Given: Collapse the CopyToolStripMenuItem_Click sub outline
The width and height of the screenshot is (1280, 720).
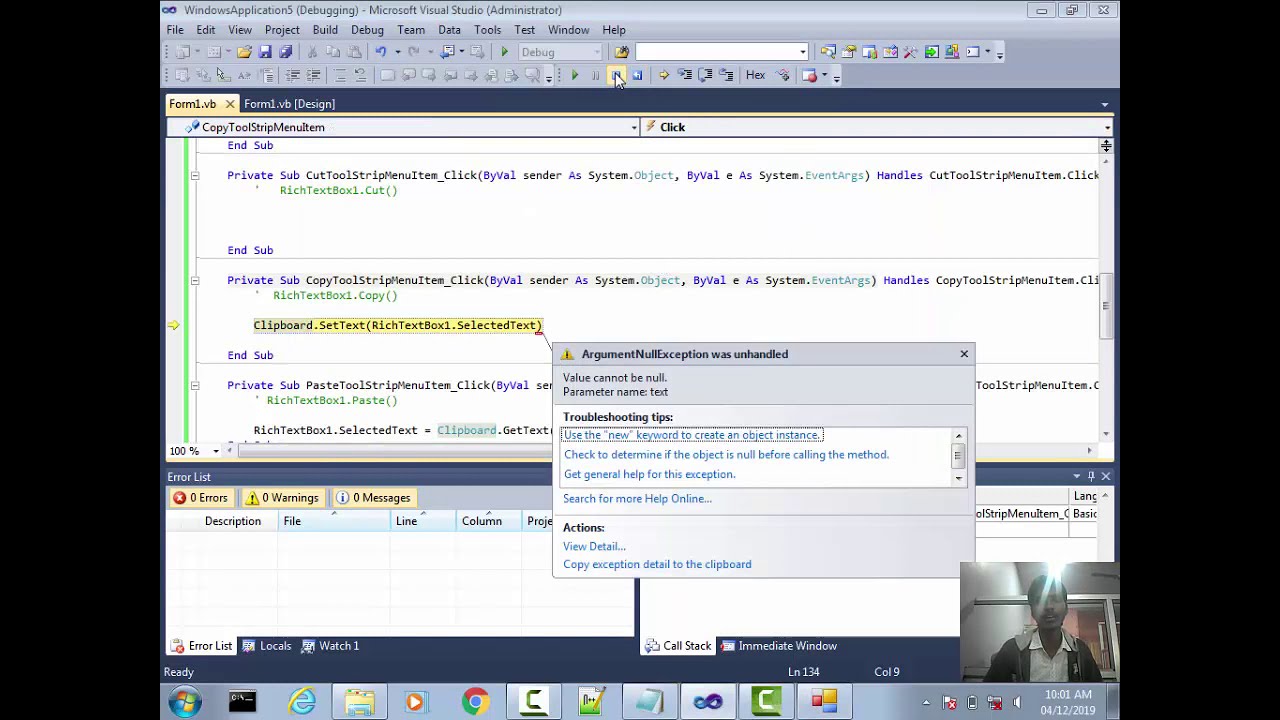Looking at the screenshot, I should point(195,281).
